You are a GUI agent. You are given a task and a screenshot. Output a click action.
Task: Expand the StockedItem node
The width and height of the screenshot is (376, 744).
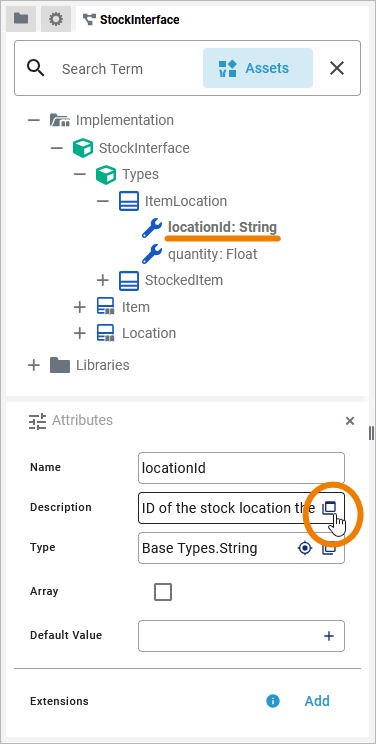pyautogui.click(x=103, y=280)
